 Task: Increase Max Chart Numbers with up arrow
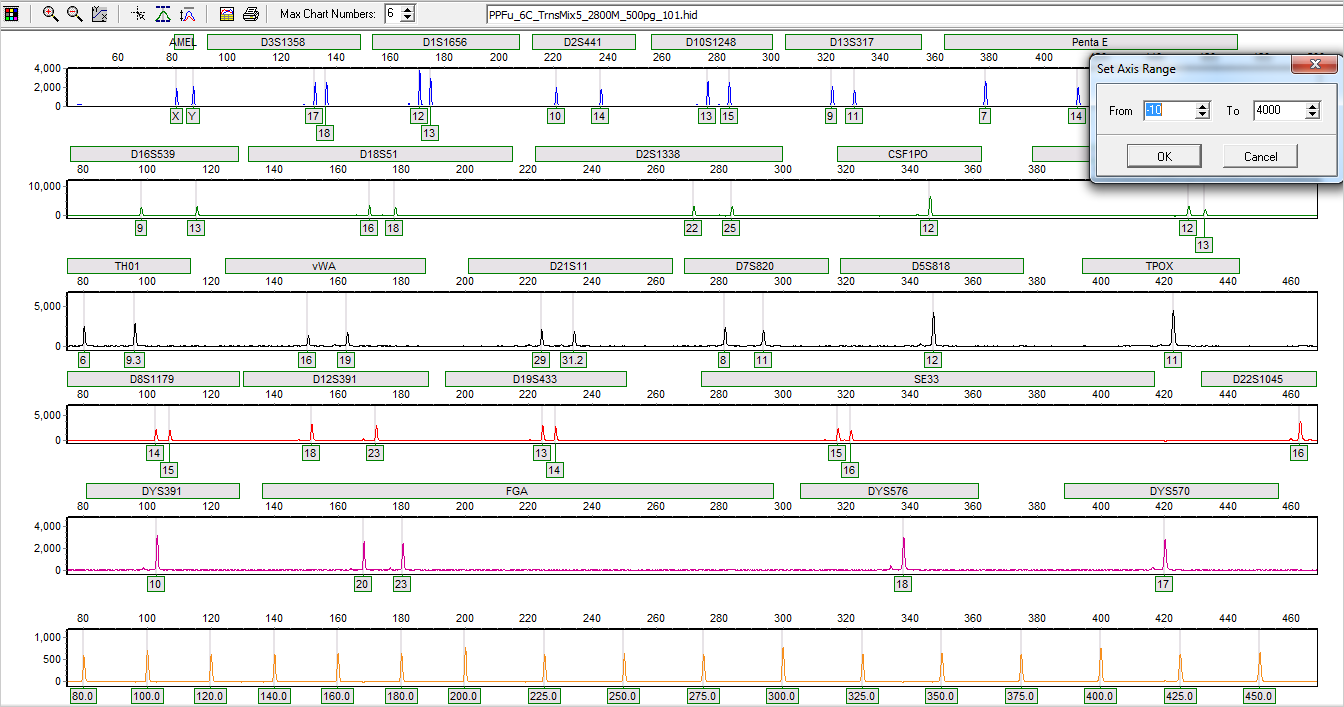(407, 10)
